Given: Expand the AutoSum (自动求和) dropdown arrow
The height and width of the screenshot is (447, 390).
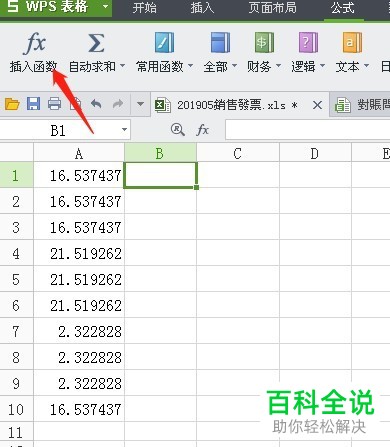Looking at the screenshot, I should tap(122, 66).
